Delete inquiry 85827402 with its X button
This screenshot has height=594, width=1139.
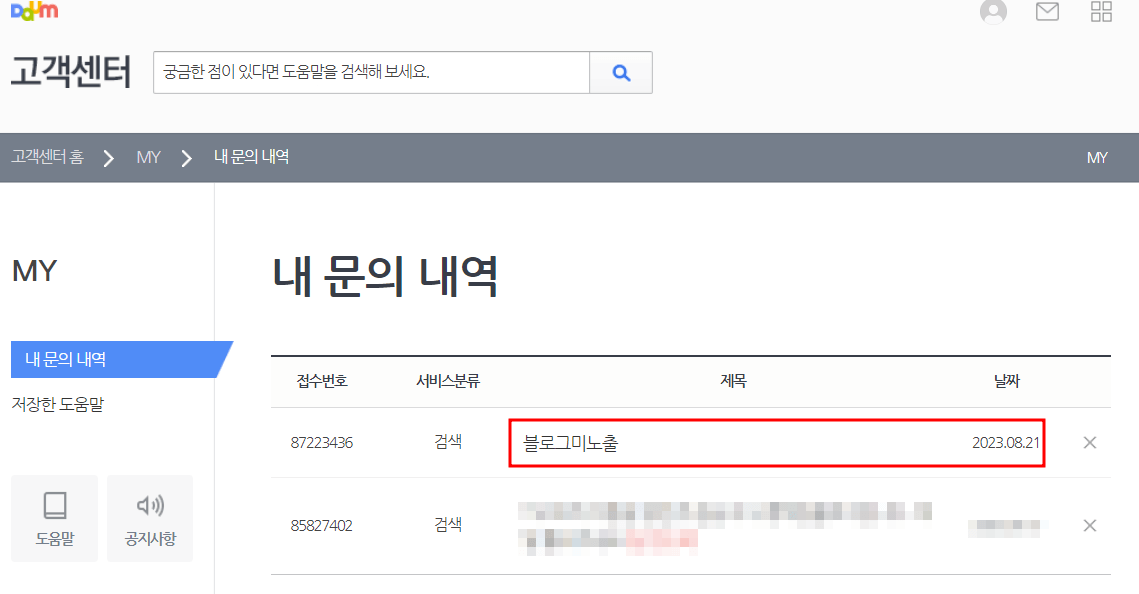1089,524
